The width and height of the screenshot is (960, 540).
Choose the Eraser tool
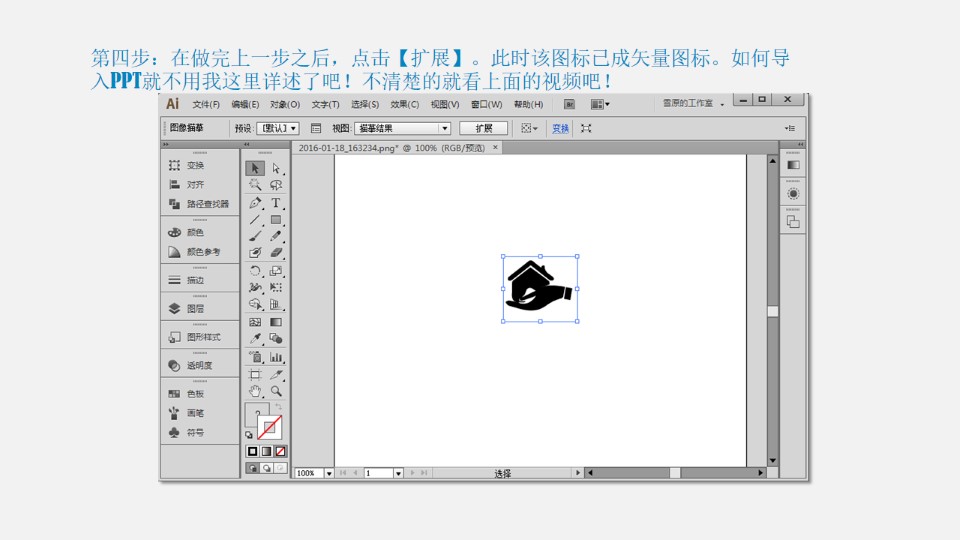click(276, 253)
